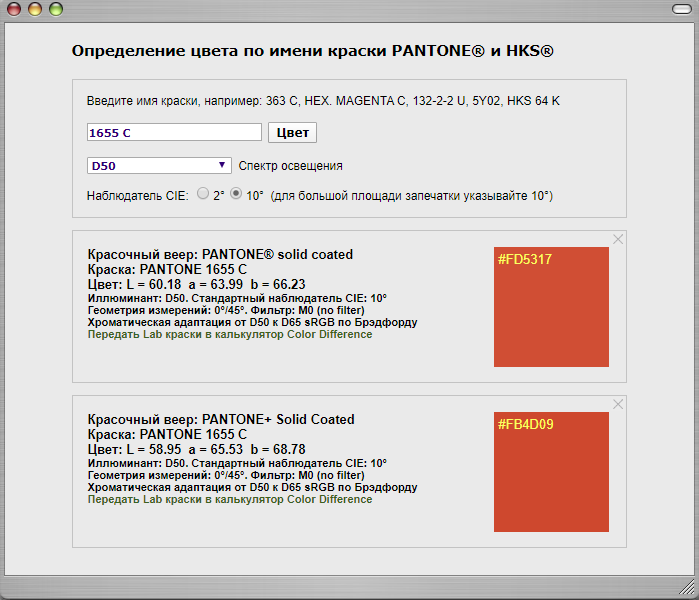Click the Цвет button

(x=292, y=132)
